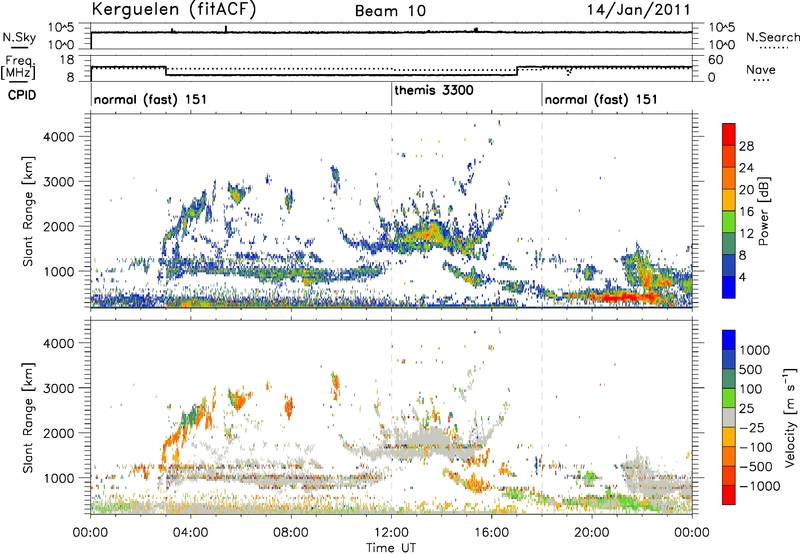Click the 'CPID' row label
The height and width of the screenshot is (554, 800).
point(22,95)
